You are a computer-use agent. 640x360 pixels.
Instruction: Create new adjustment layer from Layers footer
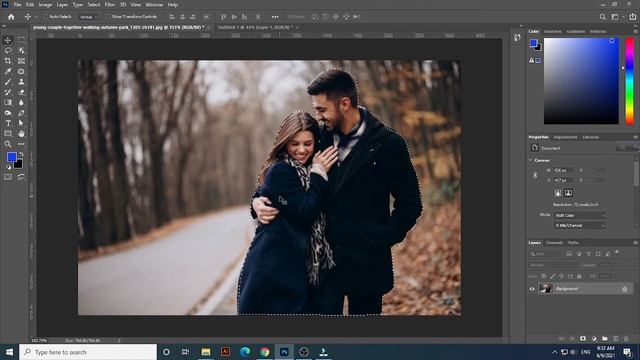click(x=594, y=339)
